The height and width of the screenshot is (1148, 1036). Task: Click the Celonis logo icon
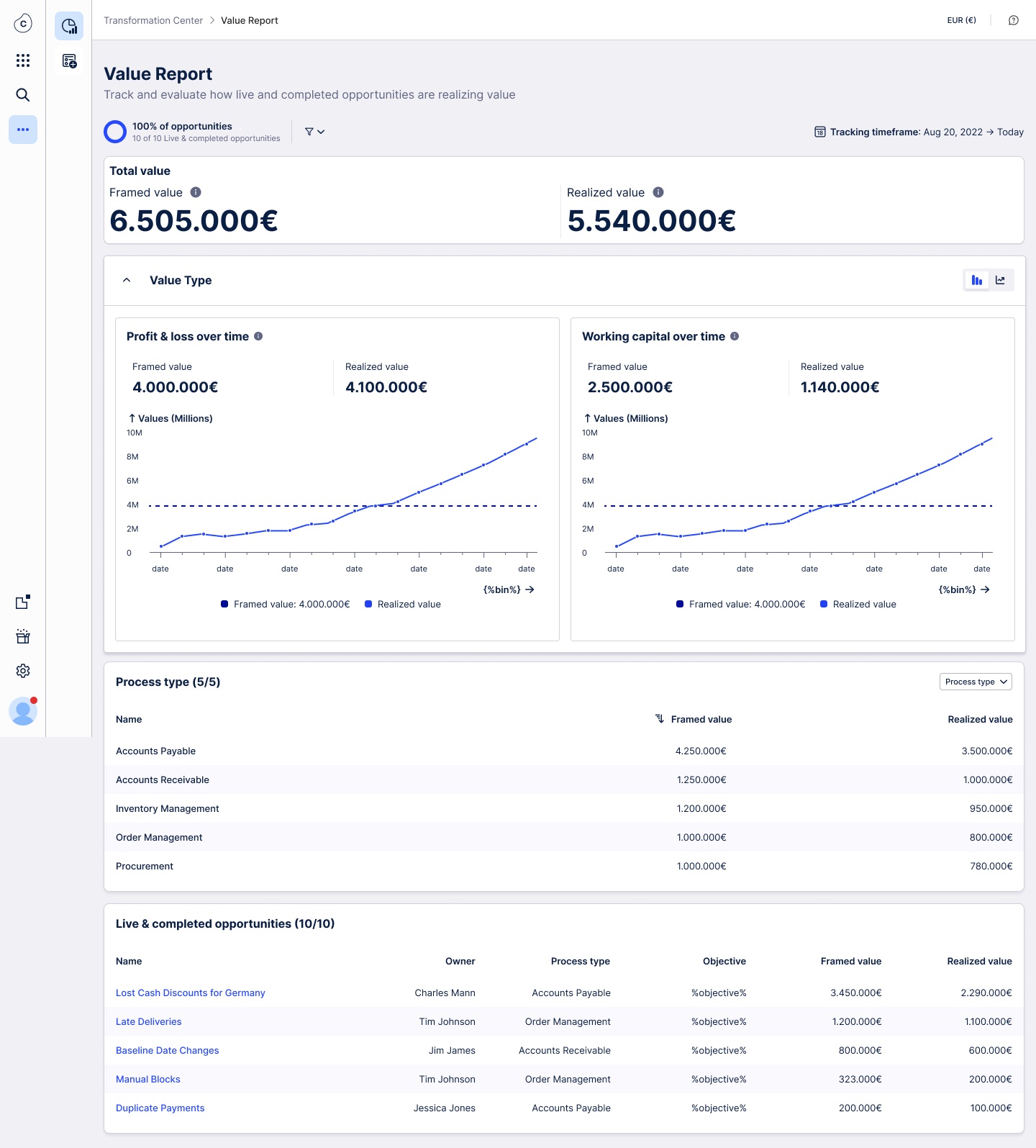(x=23, y=24)
